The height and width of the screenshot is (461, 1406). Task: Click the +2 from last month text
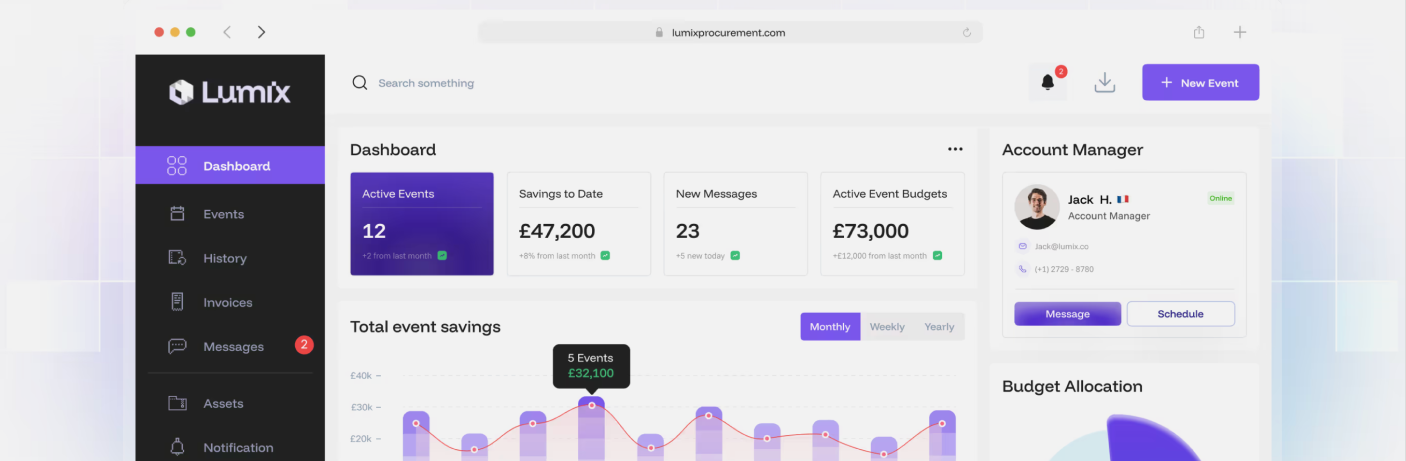coord(397,256)
